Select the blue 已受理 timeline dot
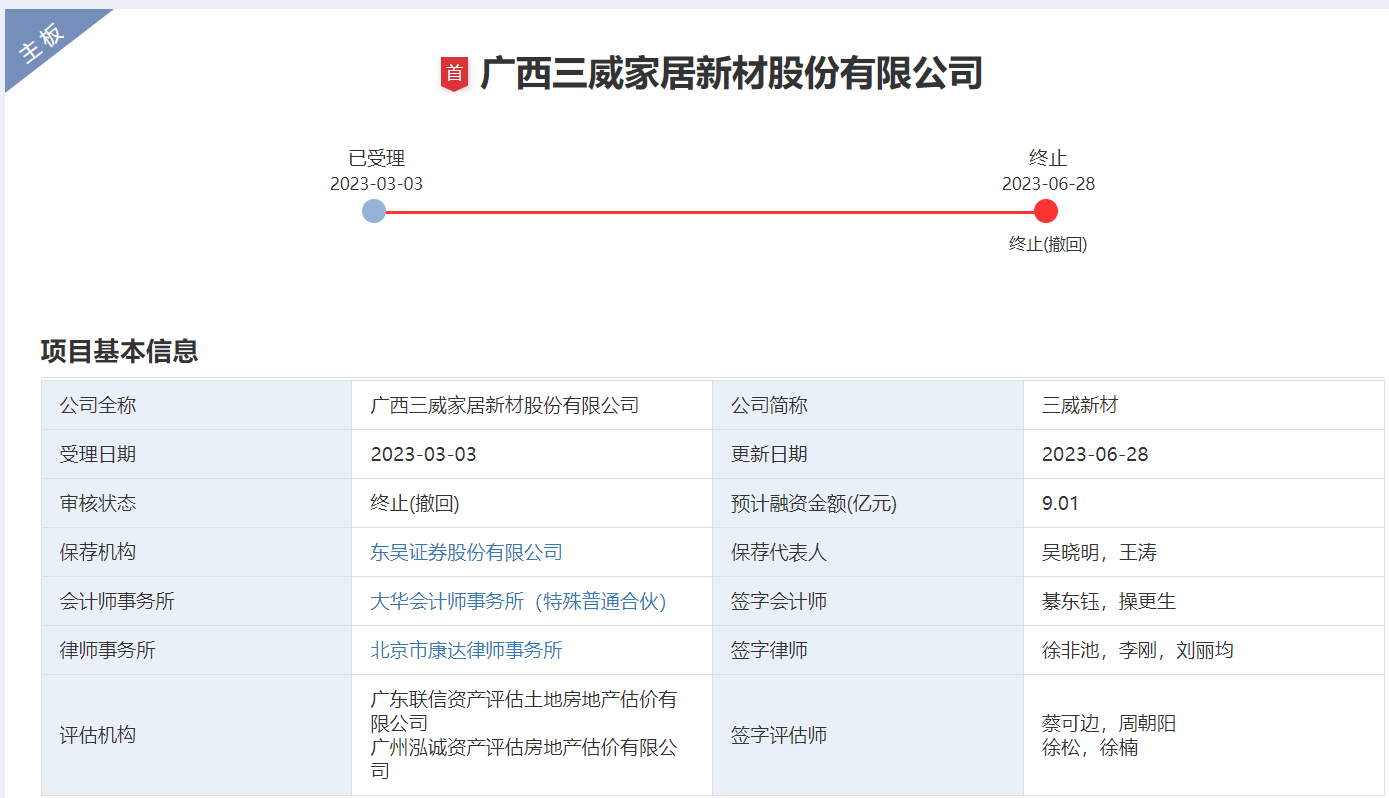This screenshot has width=1389, height=798. click(374, 211)
